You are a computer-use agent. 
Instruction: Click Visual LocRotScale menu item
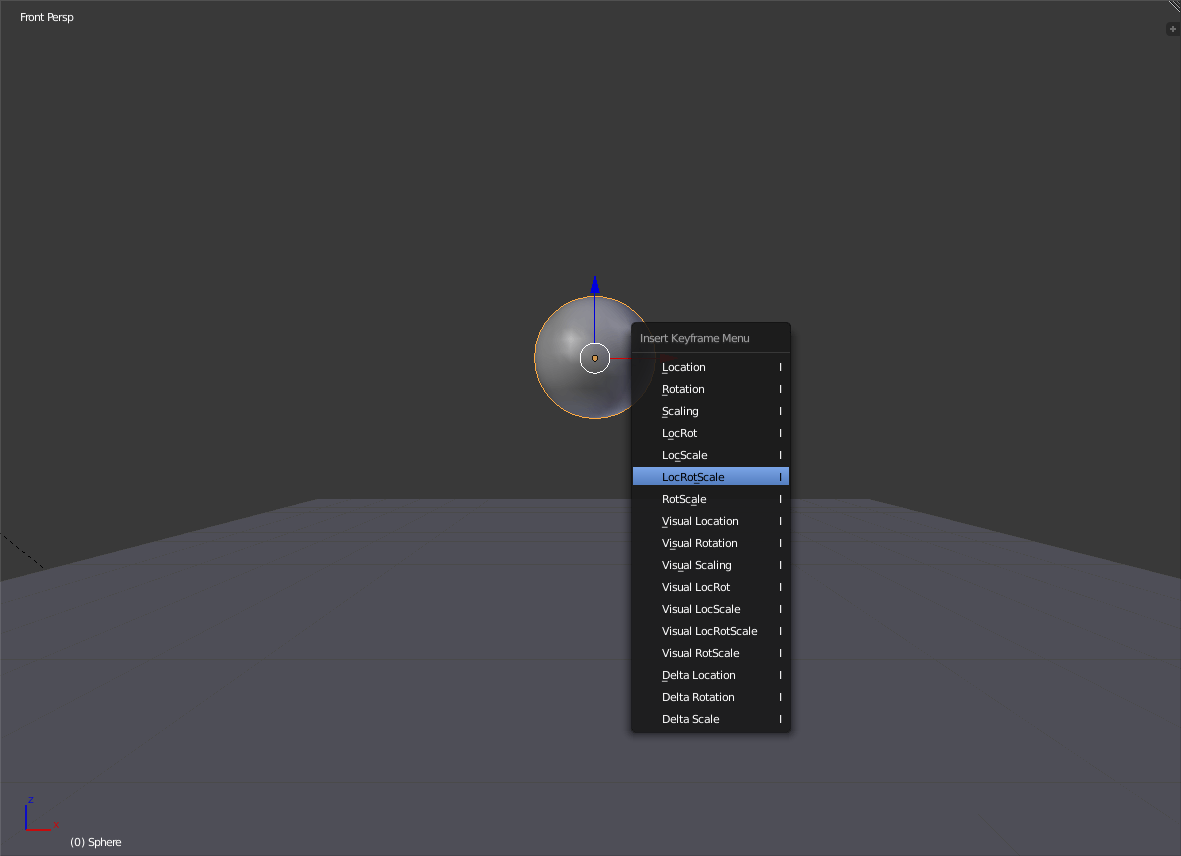pos(709,631)
